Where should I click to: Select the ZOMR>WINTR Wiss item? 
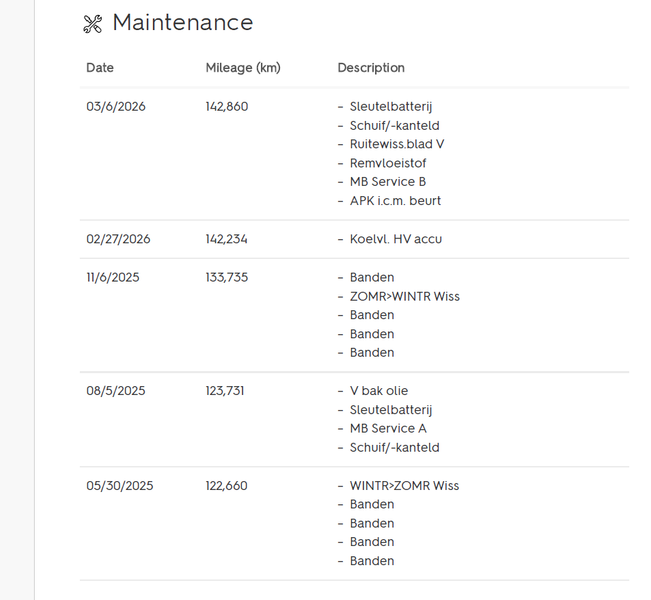404,296
